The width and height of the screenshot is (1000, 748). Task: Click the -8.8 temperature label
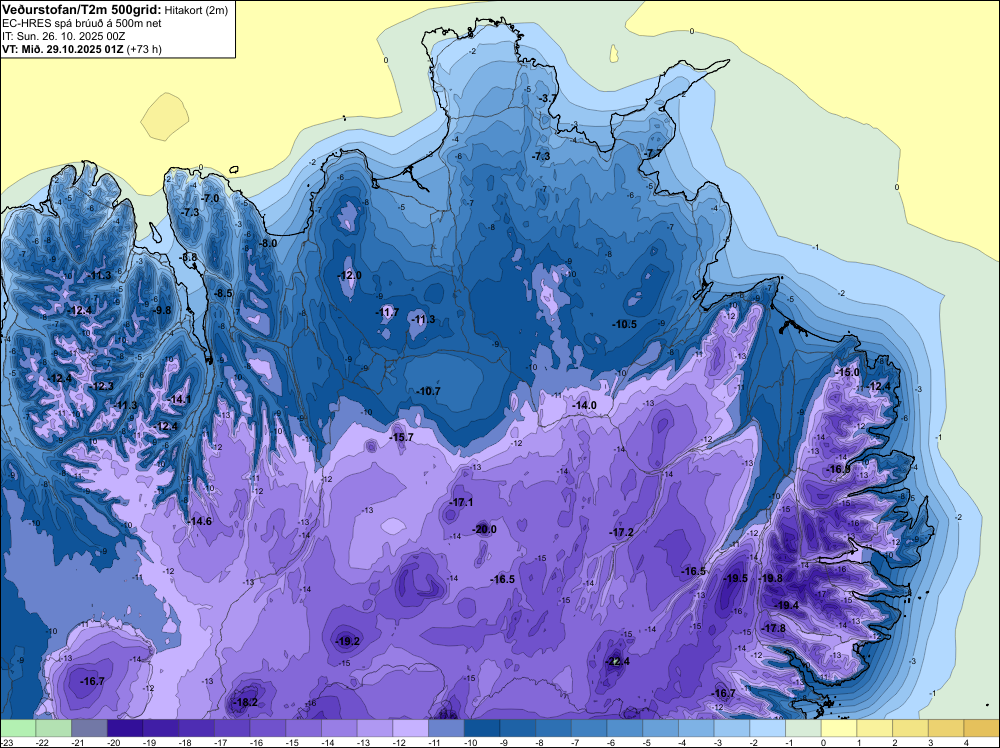[x=189, y=258]
